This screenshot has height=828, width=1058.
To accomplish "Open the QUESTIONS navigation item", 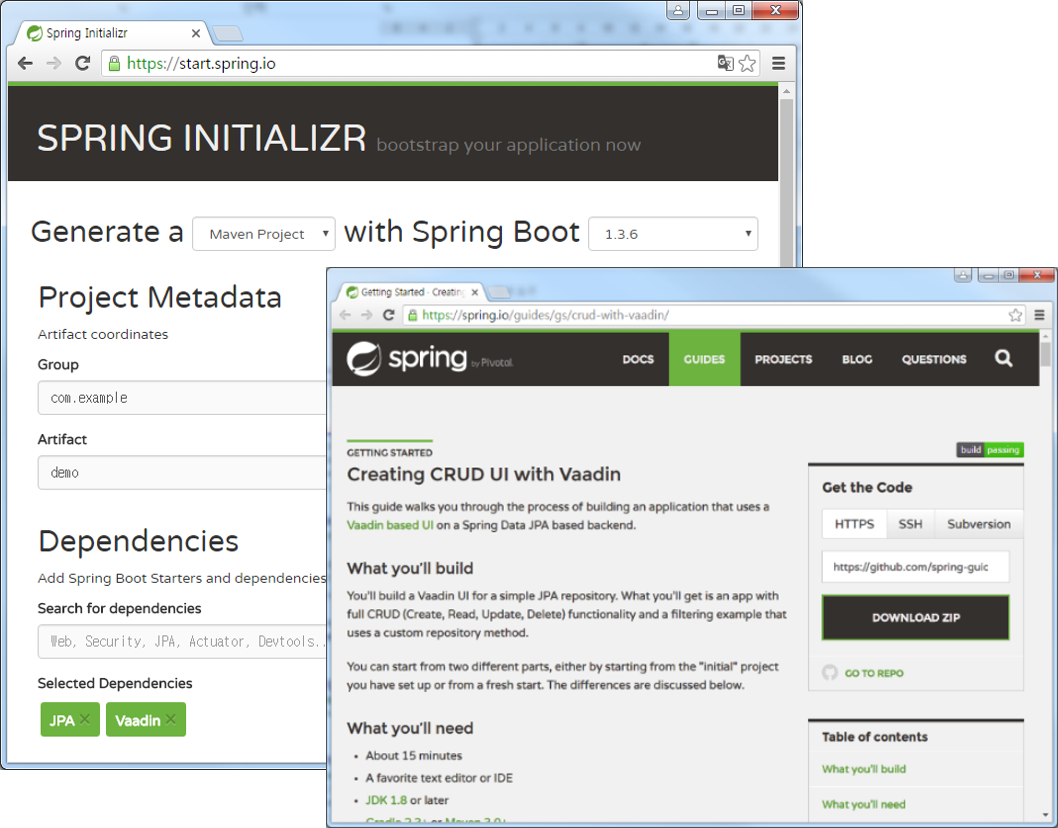I will (x=934, y=359).
